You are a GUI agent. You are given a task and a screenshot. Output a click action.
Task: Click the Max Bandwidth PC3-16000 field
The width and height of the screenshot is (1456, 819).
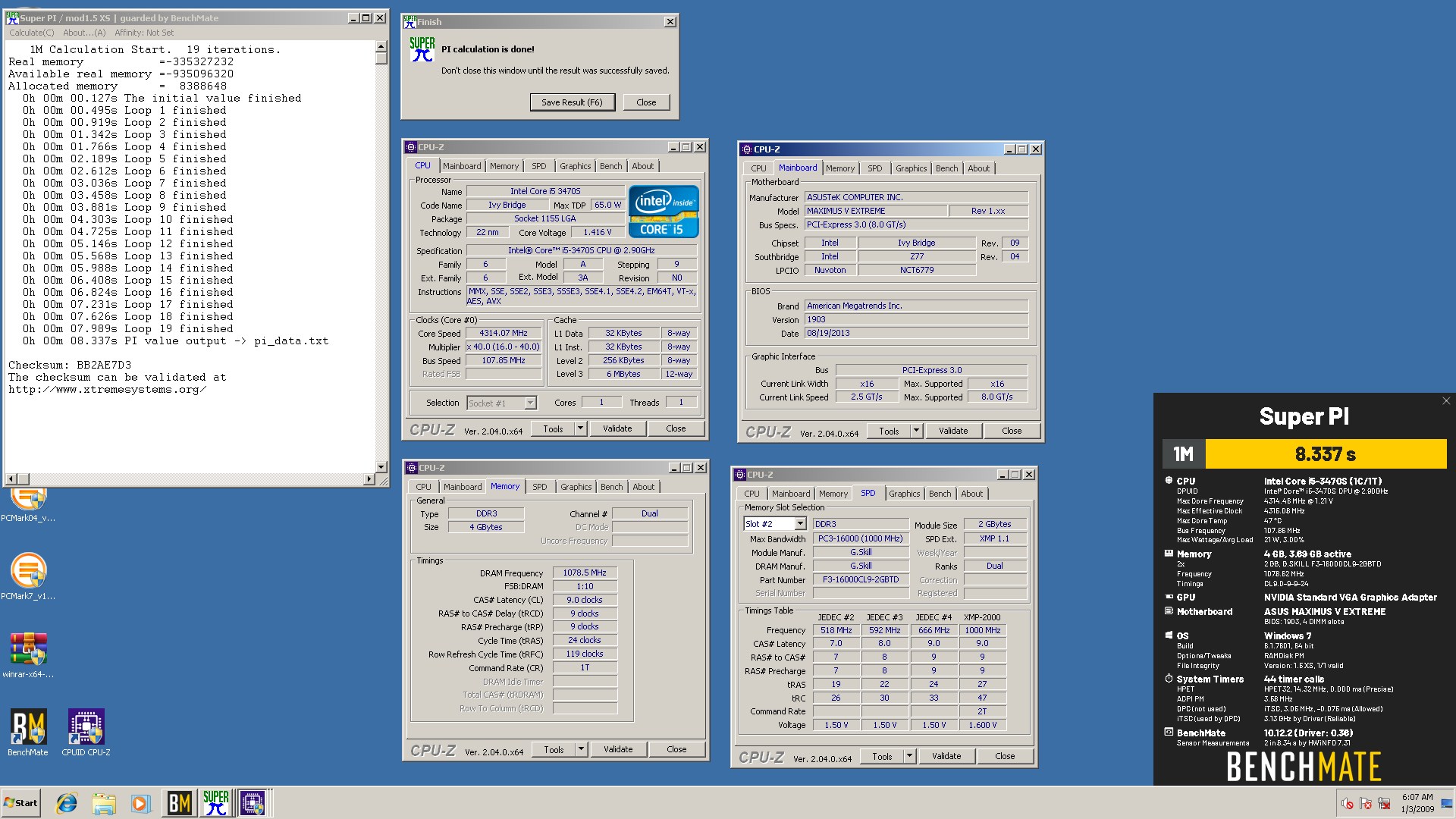pos(861,538)
